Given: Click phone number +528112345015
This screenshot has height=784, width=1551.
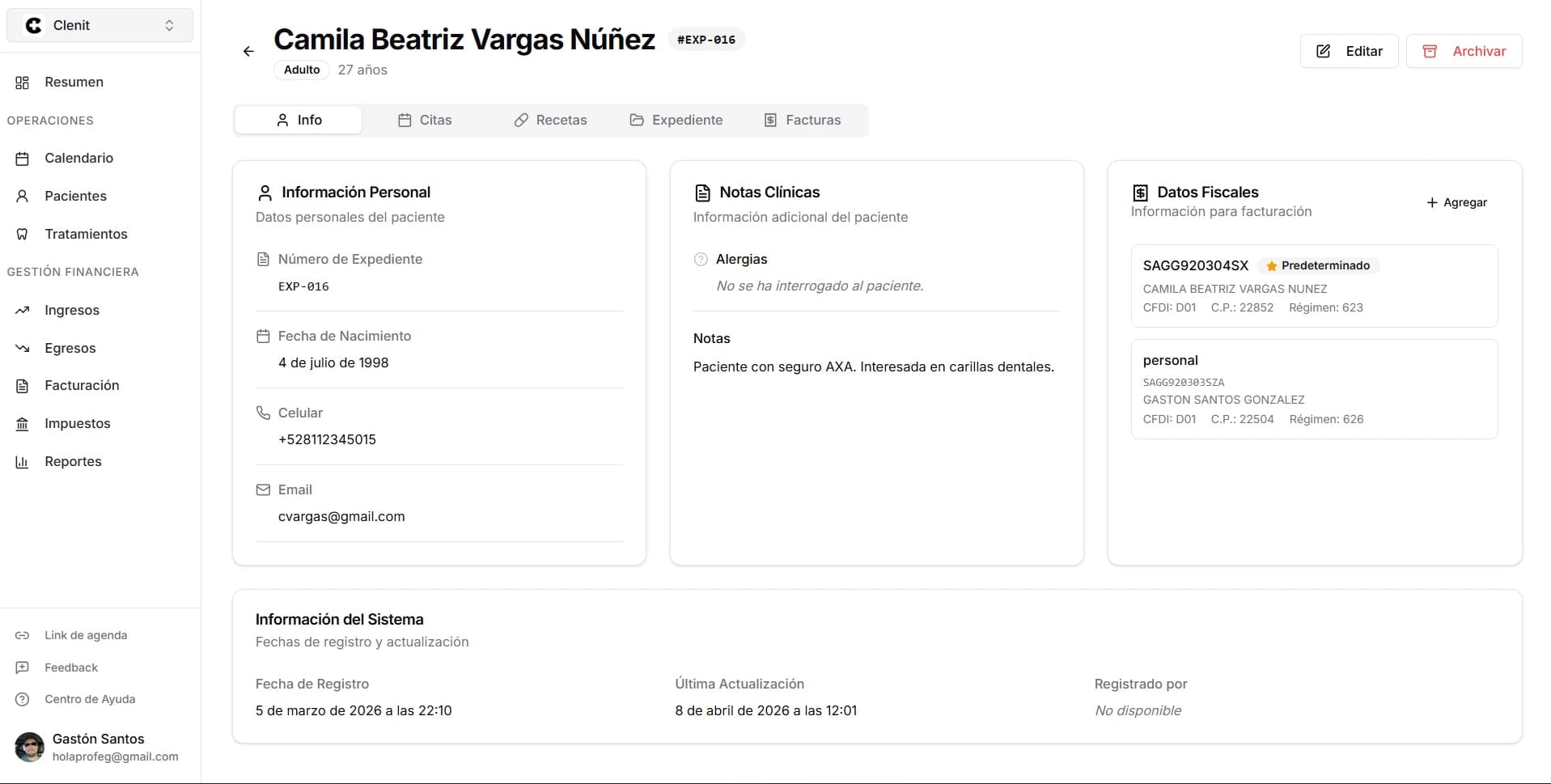Looking at the screenshot, I should [x=327, y=439].
